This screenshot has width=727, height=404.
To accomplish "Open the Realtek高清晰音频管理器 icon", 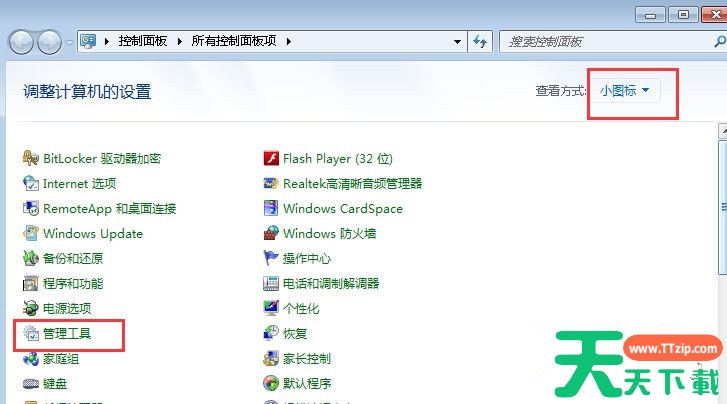I will pyautogui.click(x=271, y=184).
